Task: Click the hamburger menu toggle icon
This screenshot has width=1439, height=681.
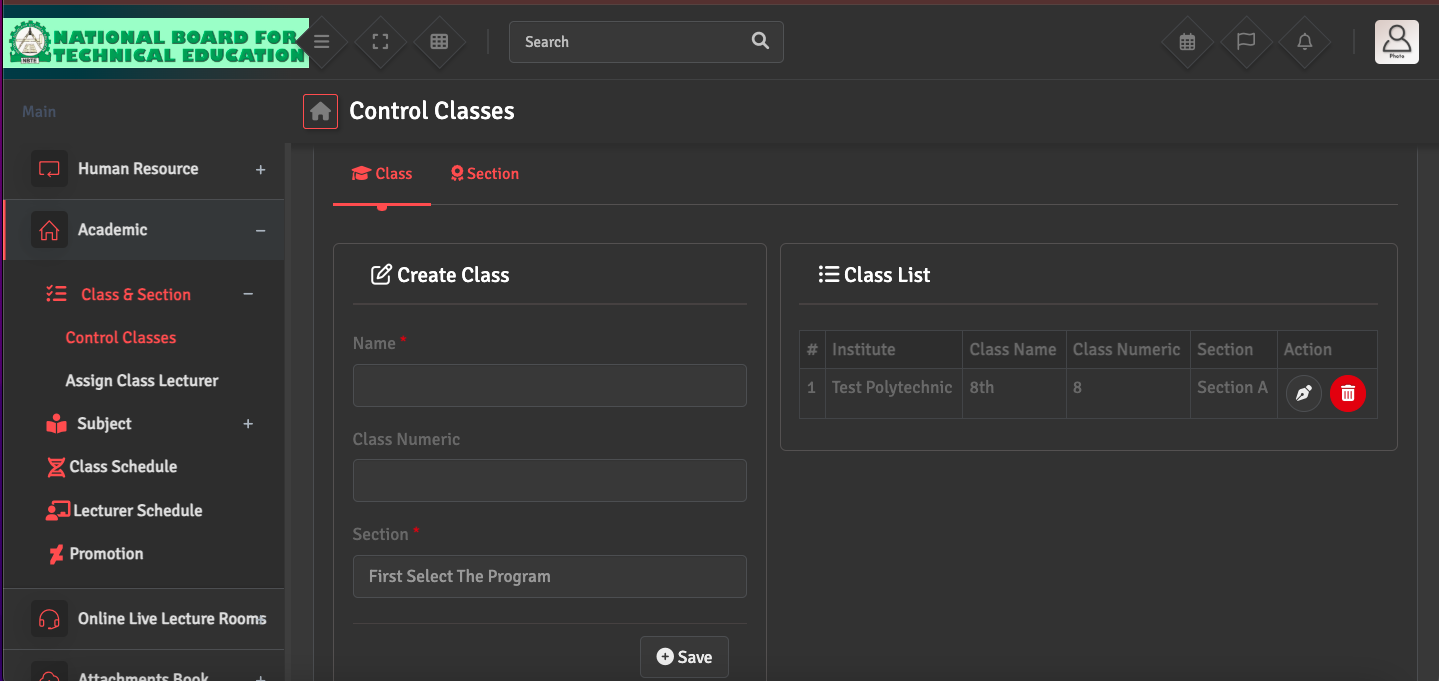Action: (x=321, y=42)
